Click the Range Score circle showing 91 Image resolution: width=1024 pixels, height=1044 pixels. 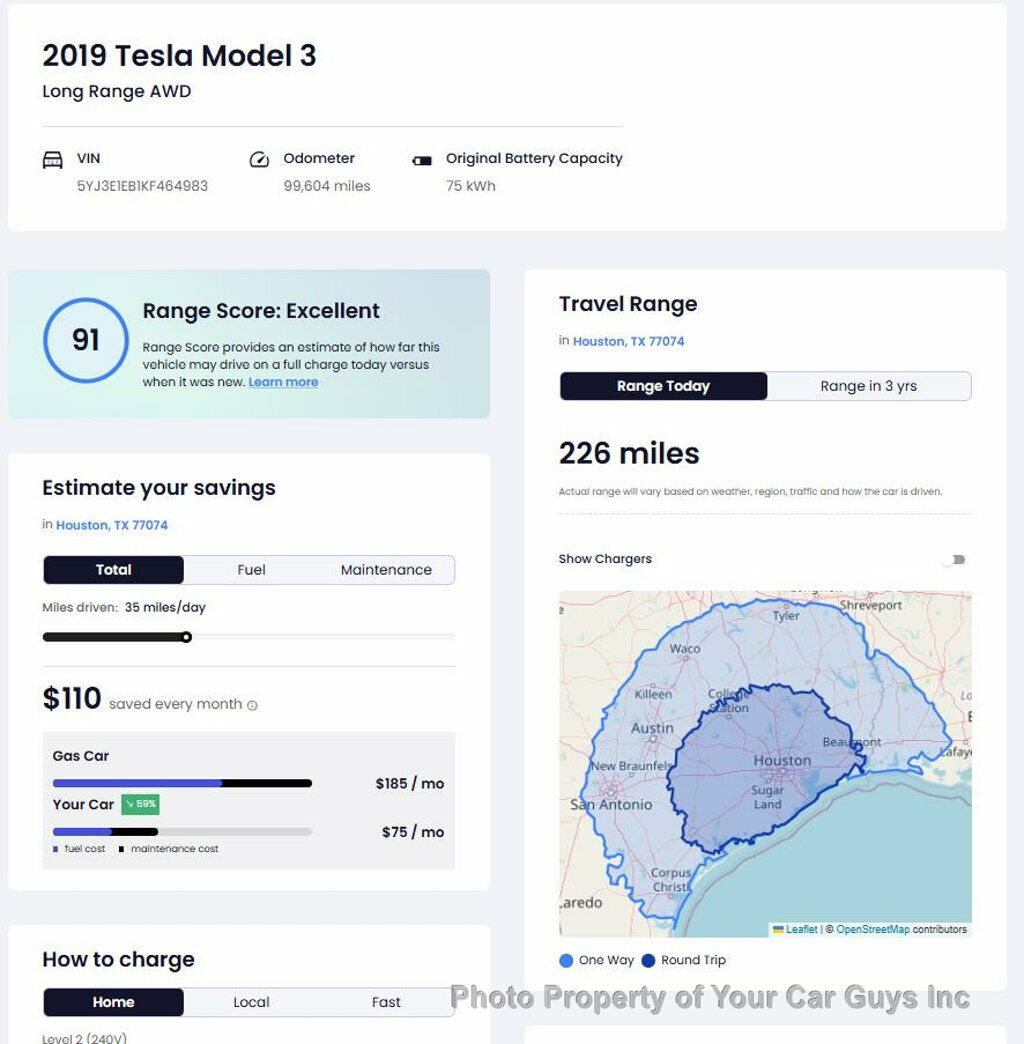tap(86, 341)
